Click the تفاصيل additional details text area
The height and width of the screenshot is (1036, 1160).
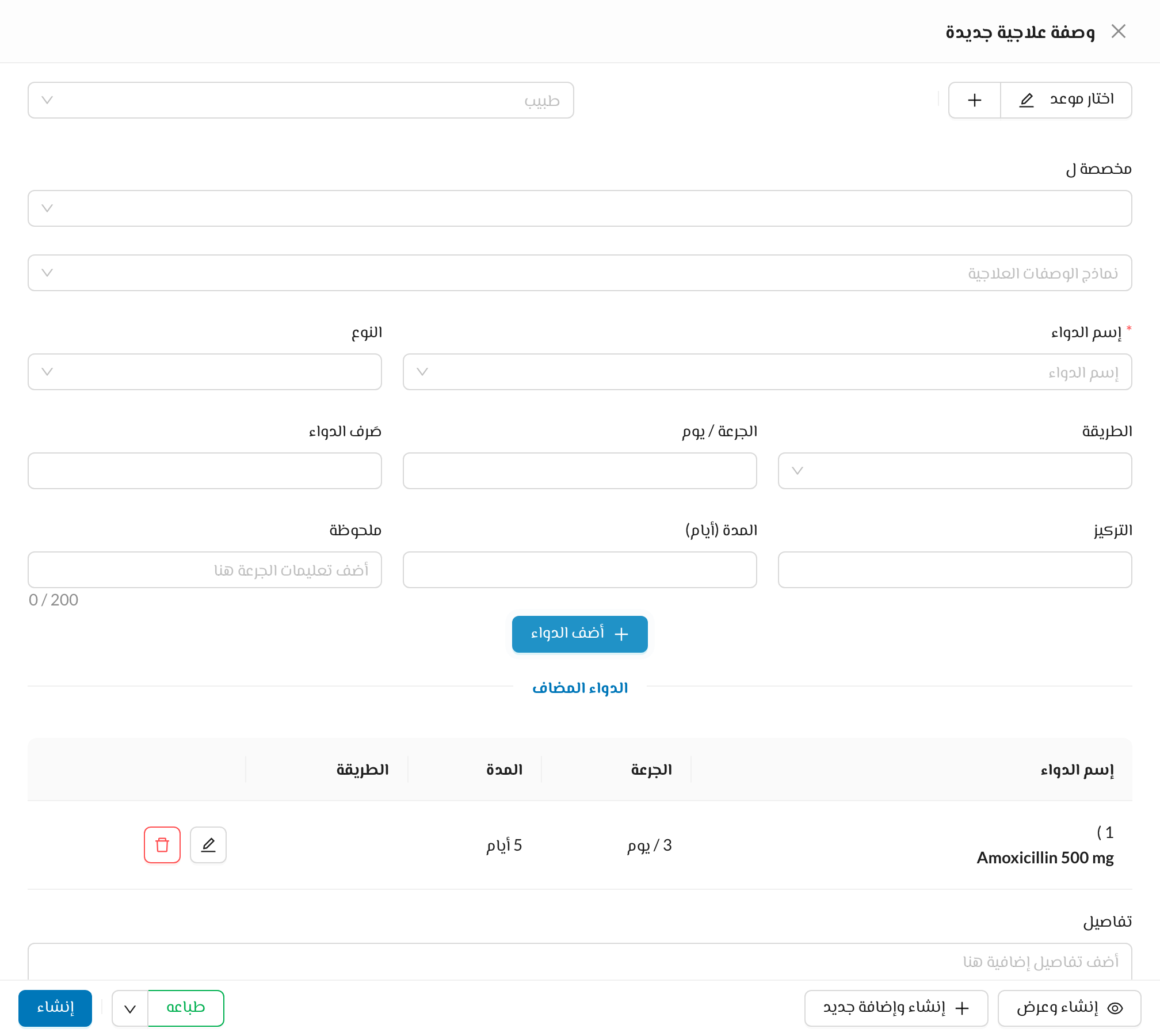click(580, 961)
